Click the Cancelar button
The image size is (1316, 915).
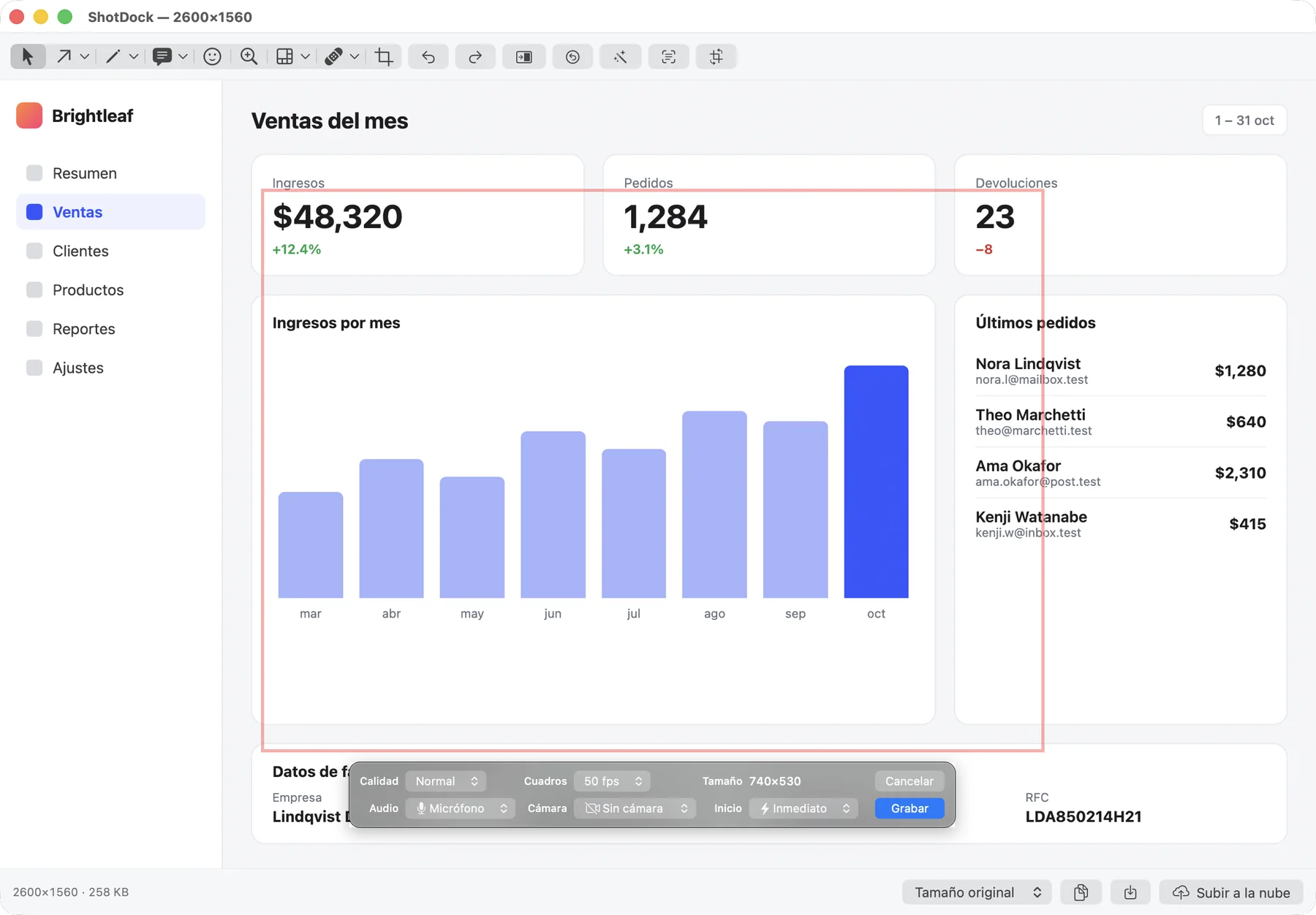[910, 781]
